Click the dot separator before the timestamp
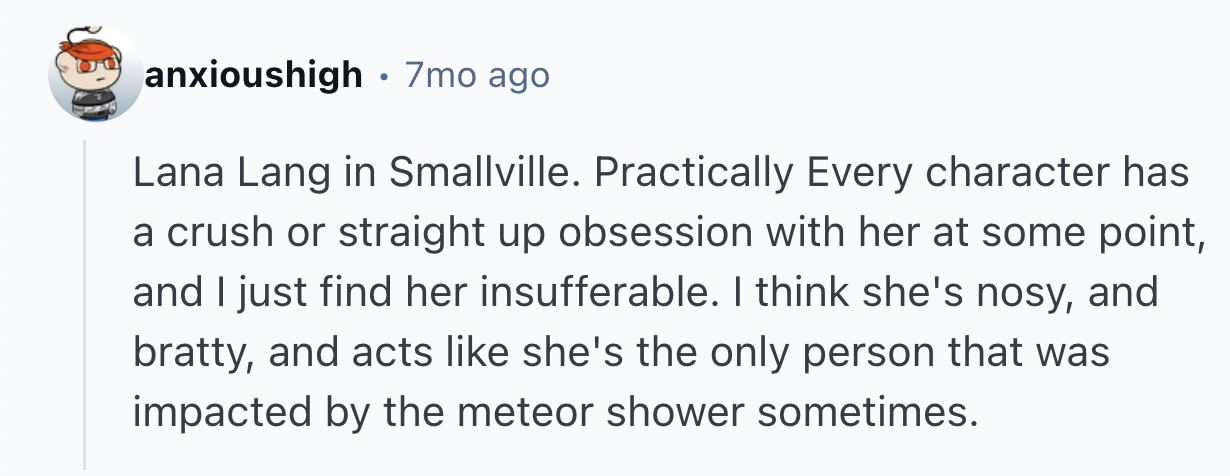1230x476 pixels. pos(384,76)
